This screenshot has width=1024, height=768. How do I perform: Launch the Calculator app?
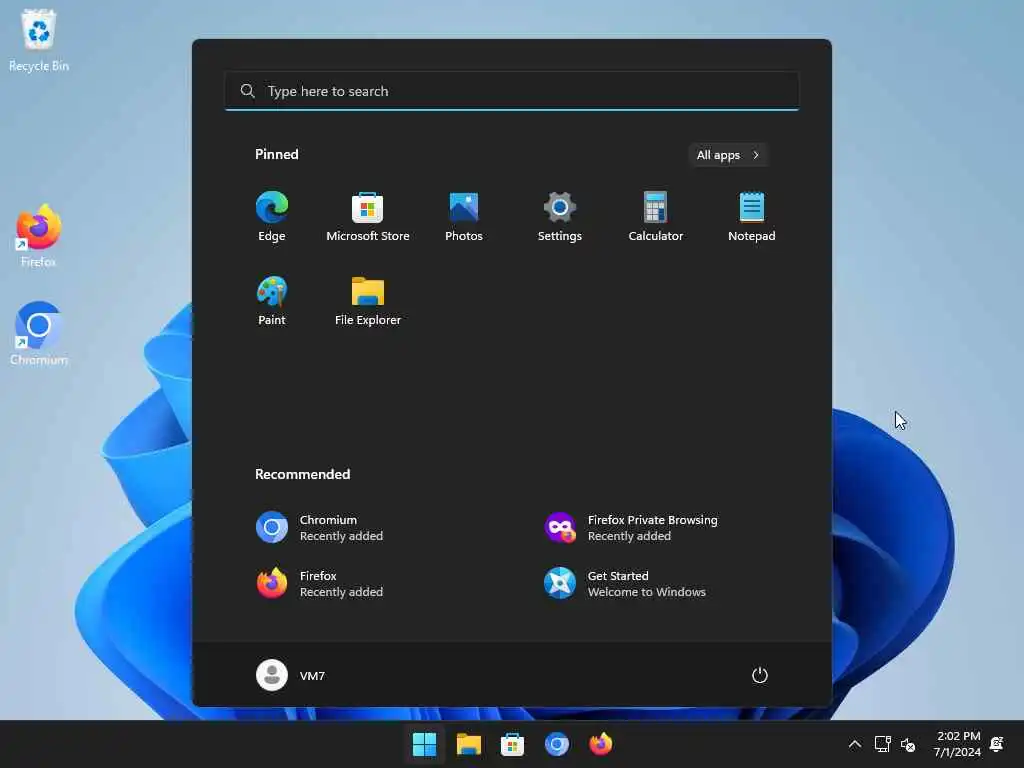pyautogui.click(x=656, y=217)
